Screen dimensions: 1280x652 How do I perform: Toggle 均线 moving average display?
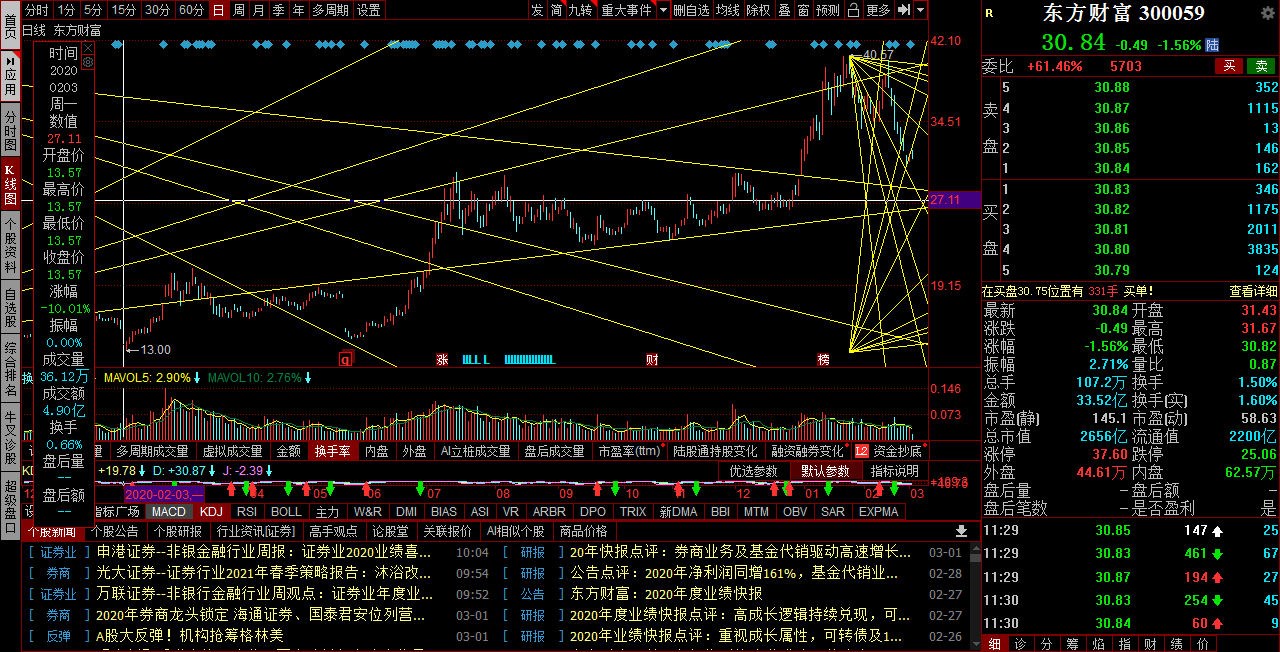click(x=727, y=10)
